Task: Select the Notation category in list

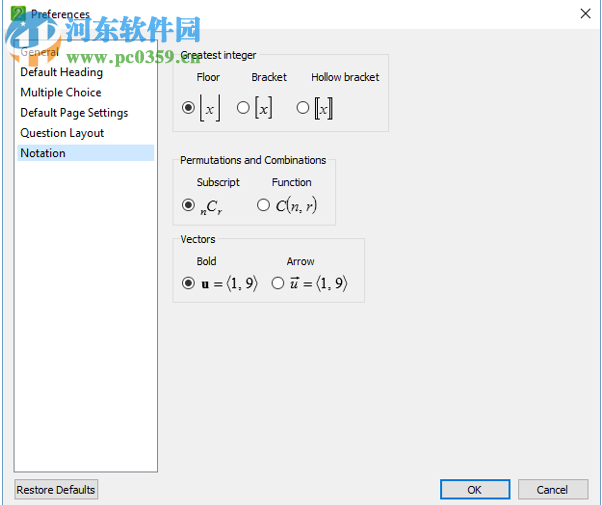Action: point(85,153)
